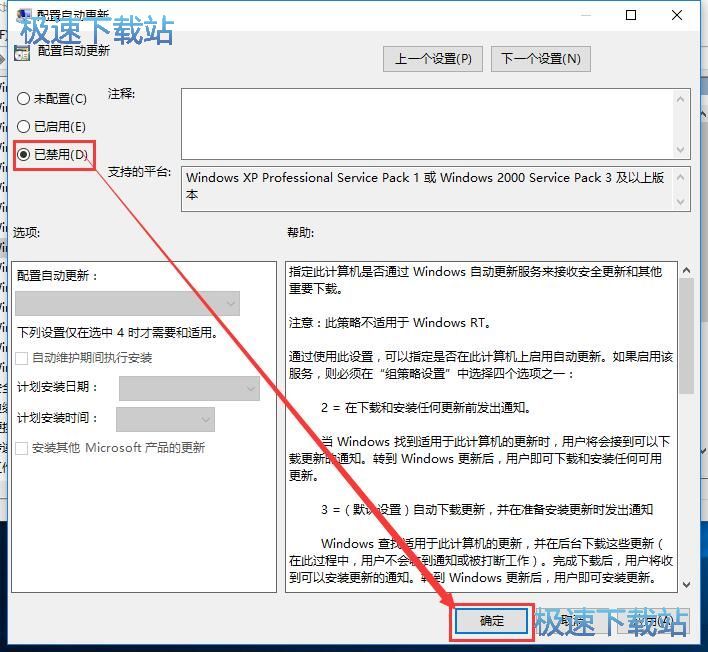Toggle 安装其他 Microsoft 产品的更新 checkbox
Image resolution: width=708 pixels, height=652 pixels.
click(22, 448)
